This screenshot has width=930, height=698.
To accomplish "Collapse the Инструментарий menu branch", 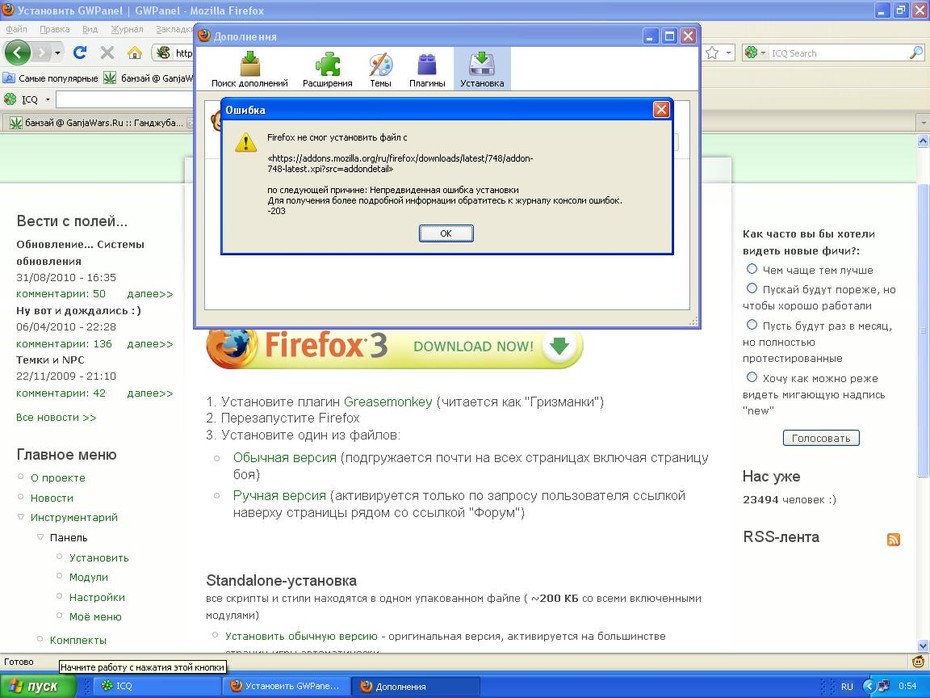I will [x=21, y=517].
